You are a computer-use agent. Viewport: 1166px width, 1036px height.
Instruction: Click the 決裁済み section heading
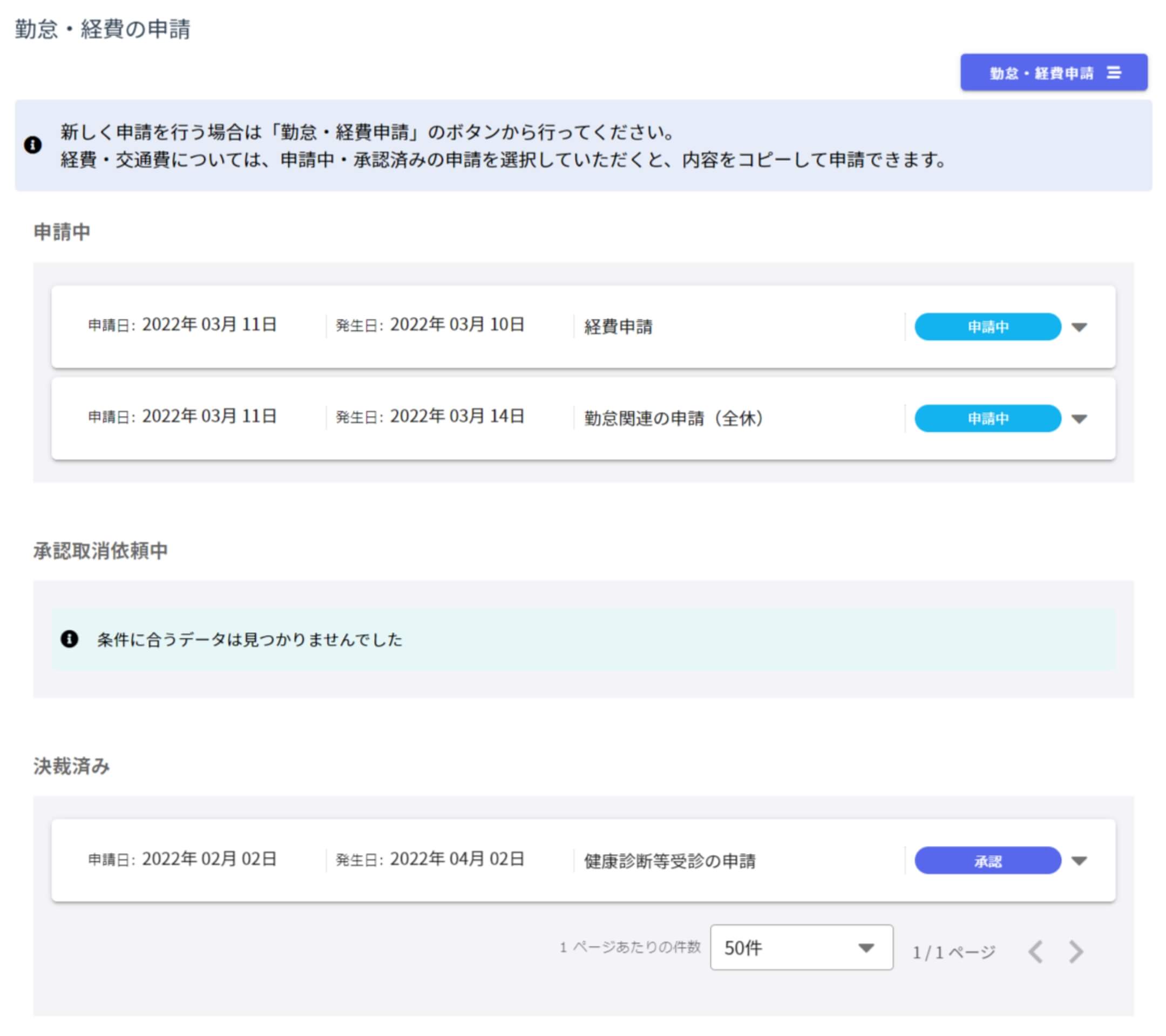pos(71,766)
